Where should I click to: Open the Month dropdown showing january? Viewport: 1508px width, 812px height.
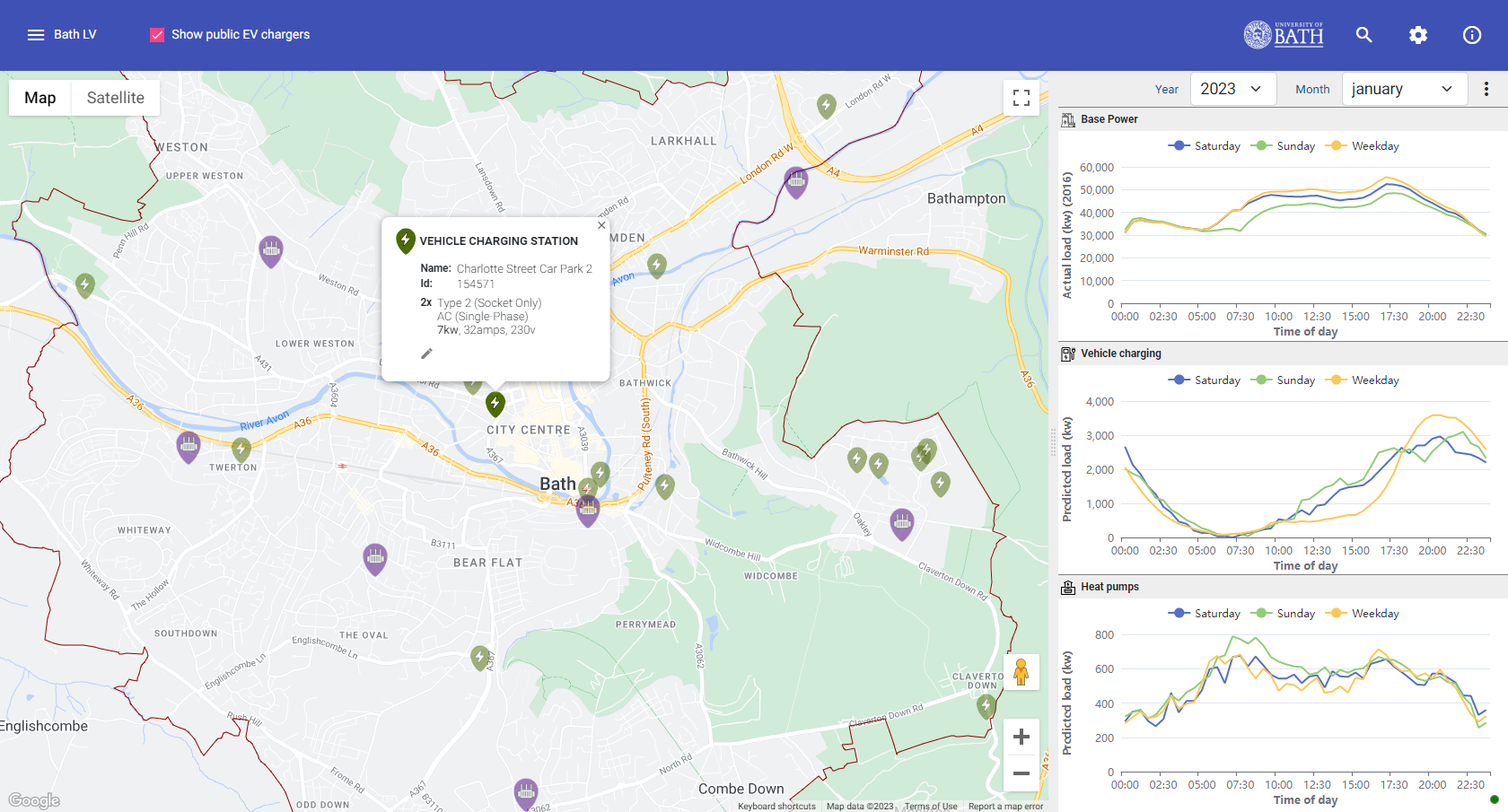coord(1402,89)
